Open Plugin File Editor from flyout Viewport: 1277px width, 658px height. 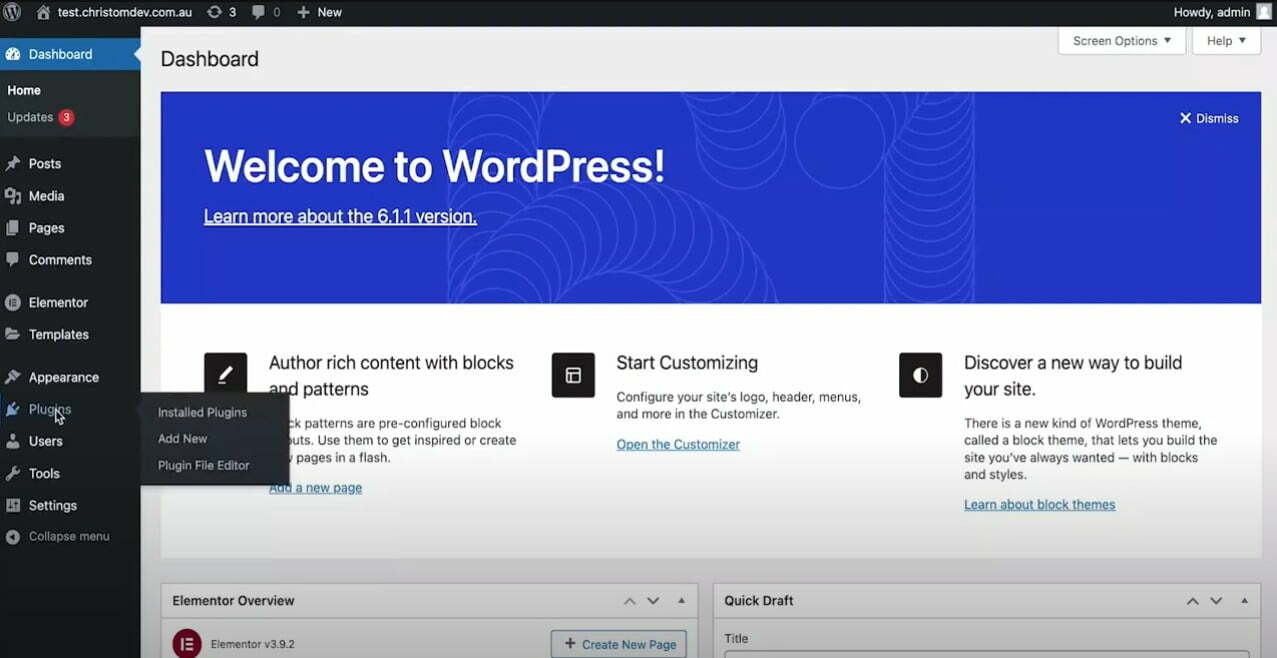pyautogui.click(x=204, y=465)
